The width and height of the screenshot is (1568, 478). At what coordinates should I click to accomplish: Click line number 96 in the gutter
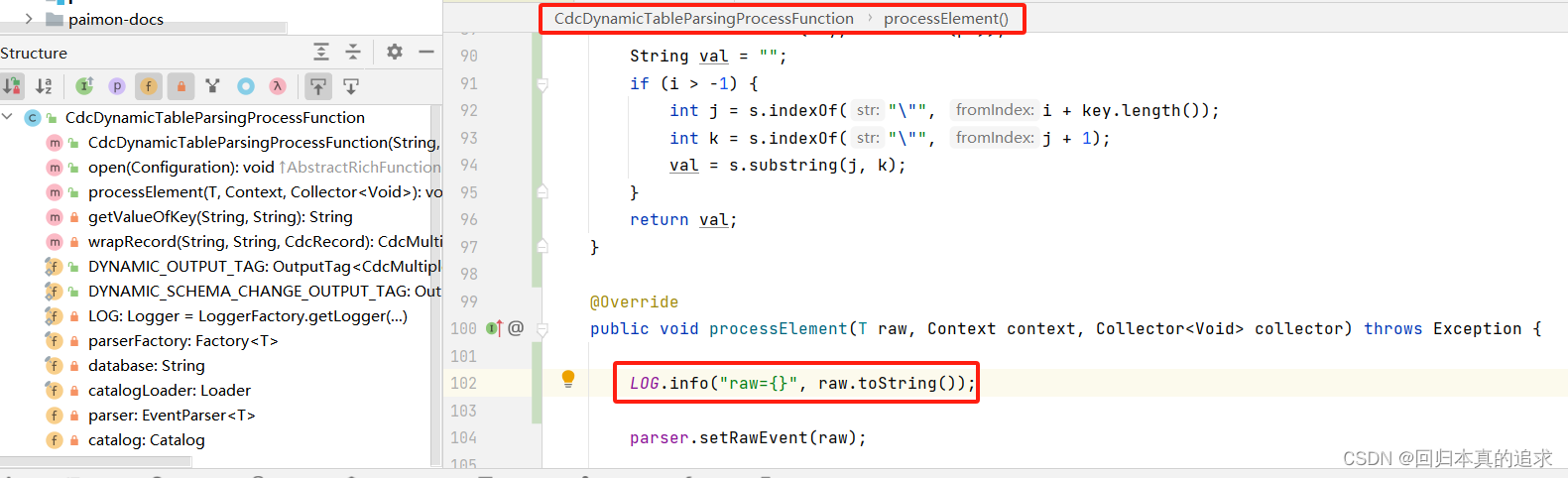click(x=469, y=219)
